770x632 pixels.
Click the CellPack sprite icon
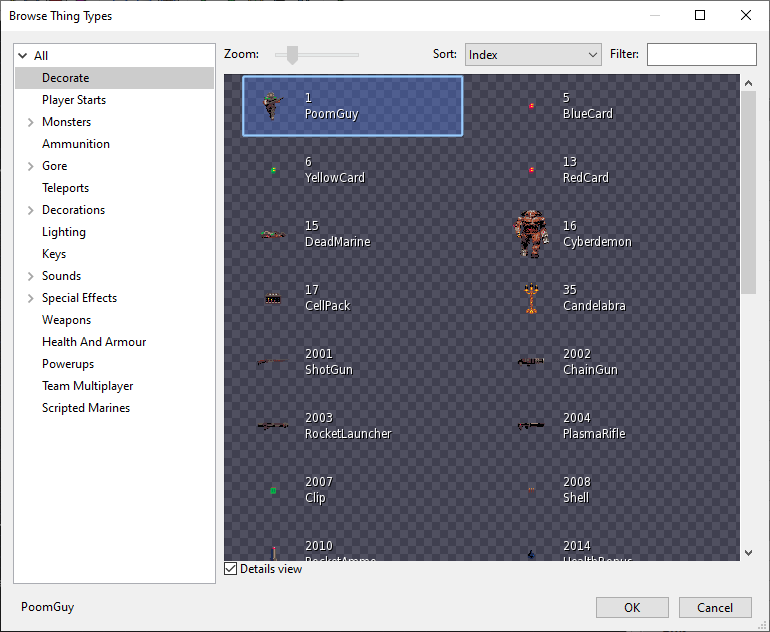[273, 298]
